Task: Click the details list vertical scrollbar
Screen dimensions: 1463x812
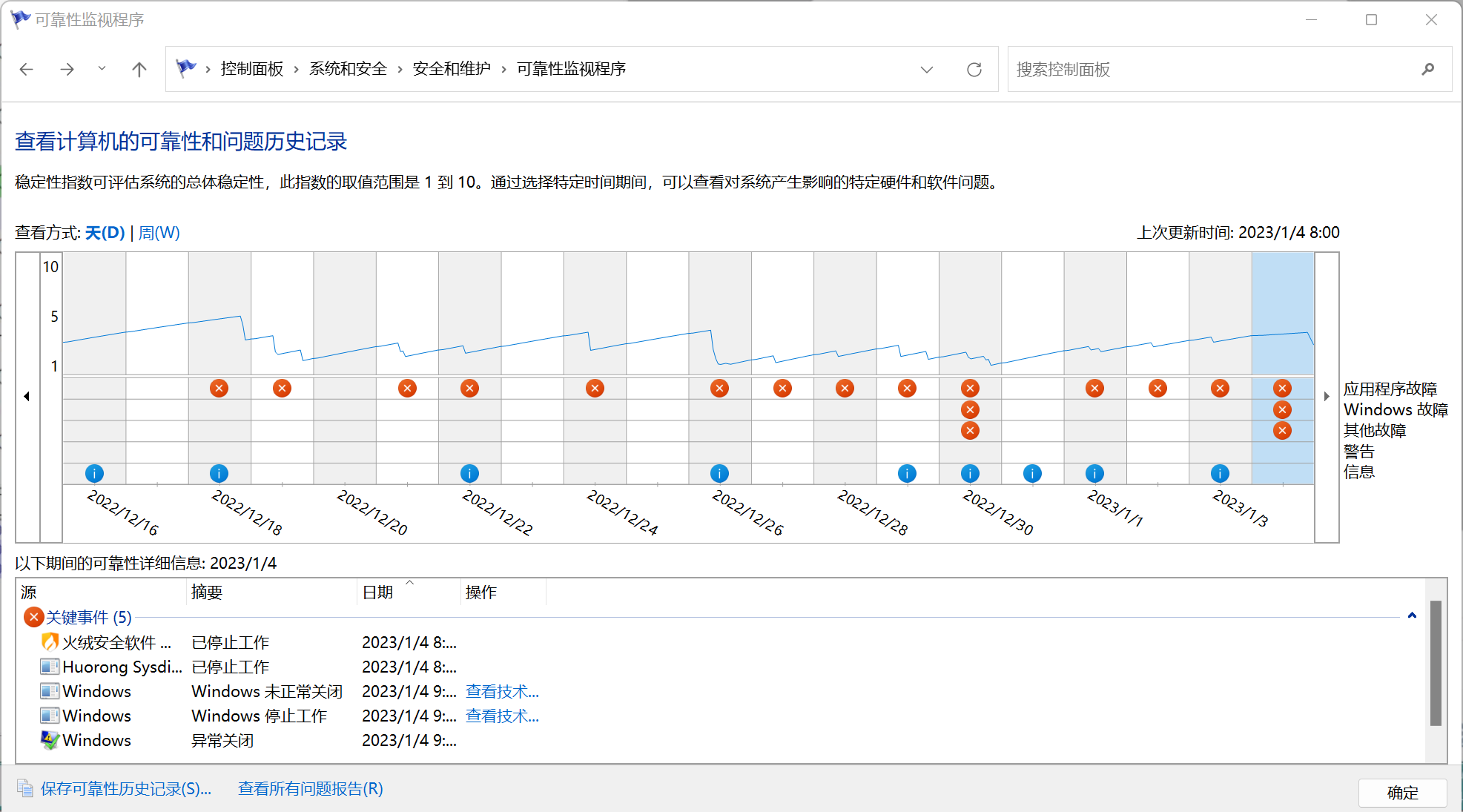Action: (1436, 663)
